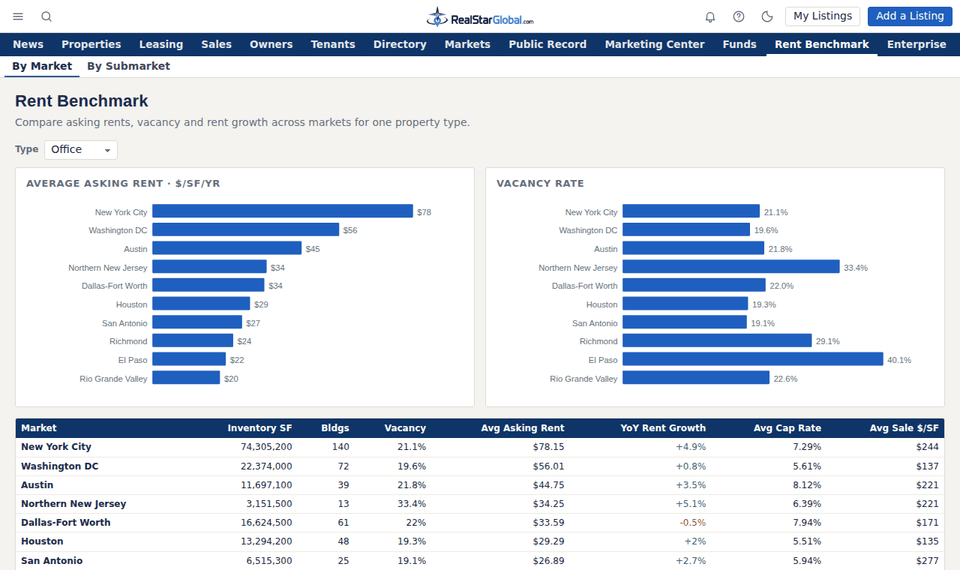Click Northern New Jersey vacancy rate bar
The height and width of the screenshot is (570, 960).
731,267
